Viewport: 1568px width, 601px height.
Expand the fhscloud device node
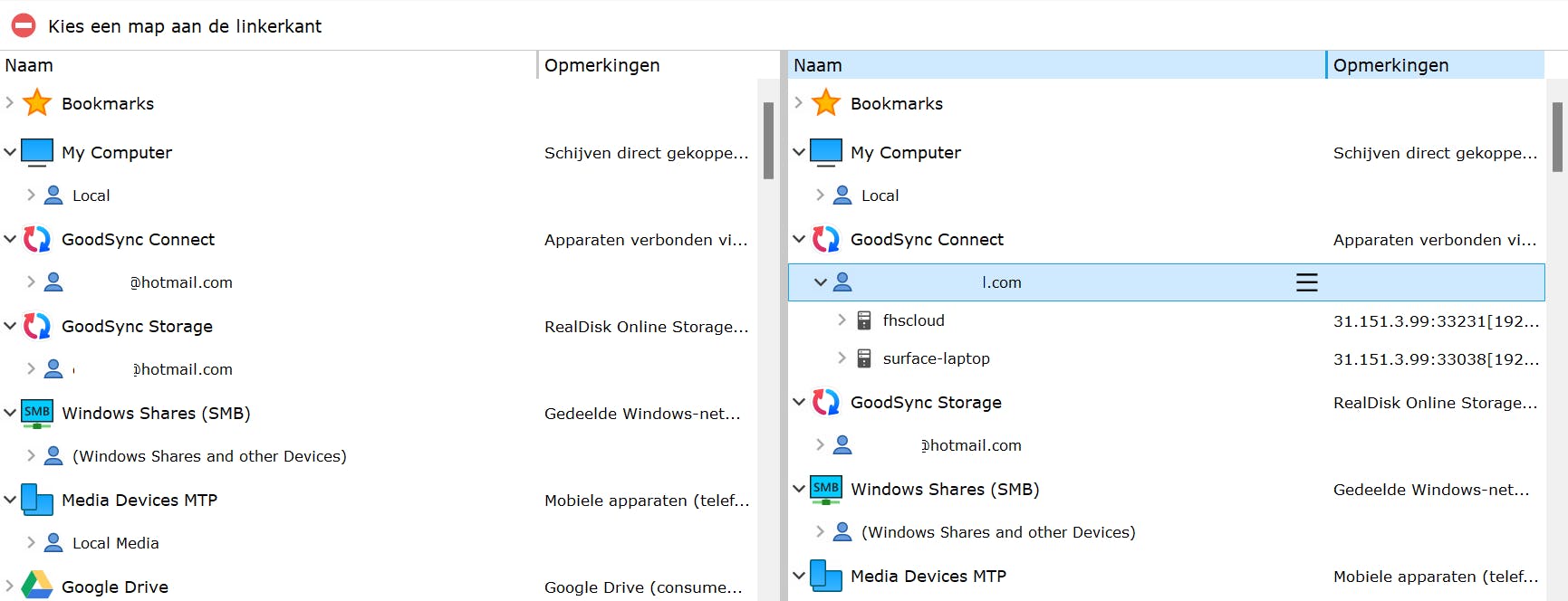[x=842, y=320]
